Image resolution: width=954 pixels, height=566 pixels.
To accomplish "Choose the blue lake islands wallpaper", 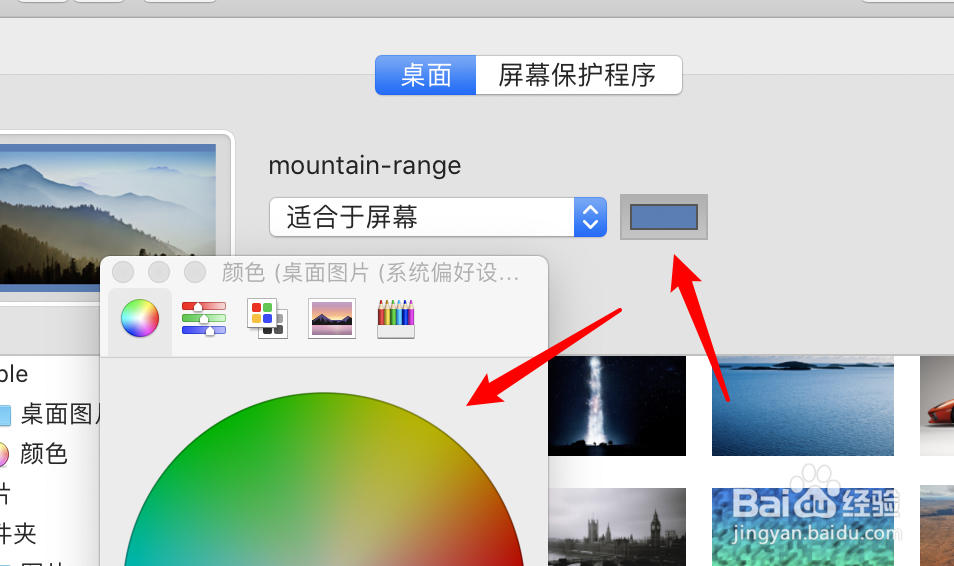I will (x=803, y=405).
